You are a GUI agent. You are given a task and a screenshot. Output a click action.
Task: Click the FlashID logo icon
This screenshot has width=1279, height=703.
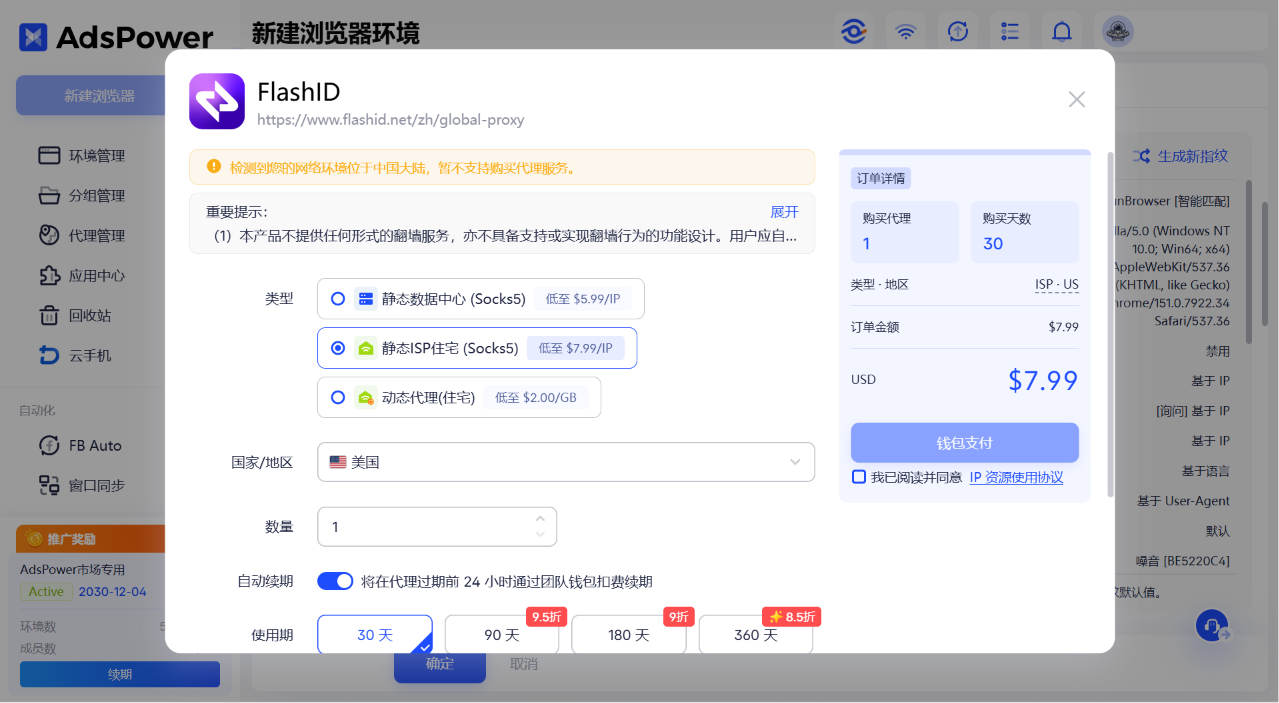(217, 101)
